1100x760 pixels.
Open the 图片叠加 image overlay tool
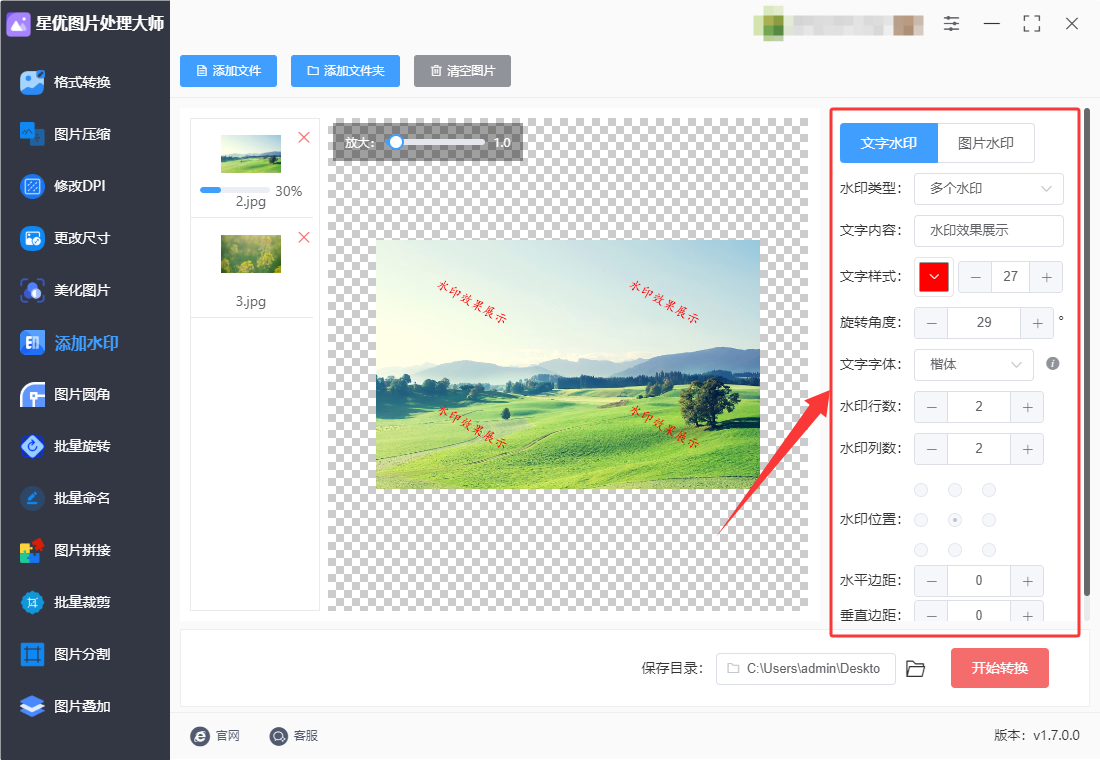click(67, 706)
